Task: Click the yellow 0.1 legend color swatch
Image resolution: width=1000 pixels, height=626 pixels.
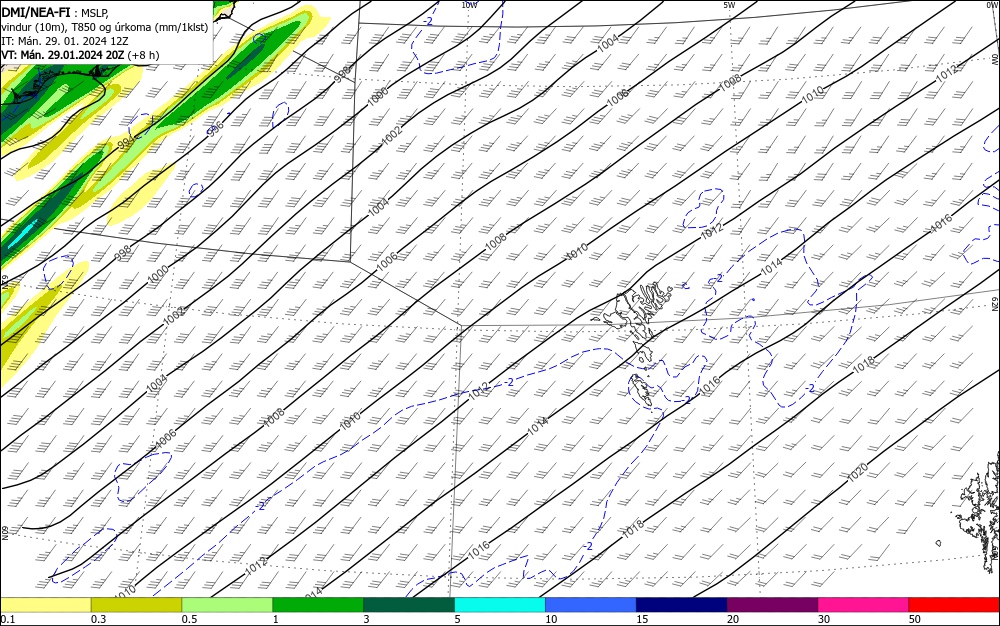Action: pyautogui.click(x=45, y=605)
